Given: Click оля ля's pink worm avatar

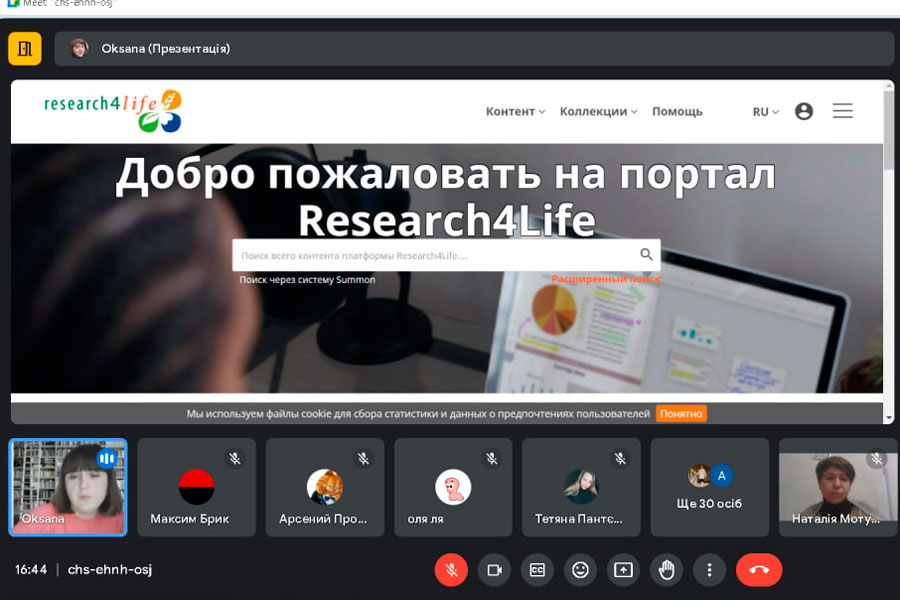Looking at the screenshot, I should pyautogui.click(x=453, y=487).
